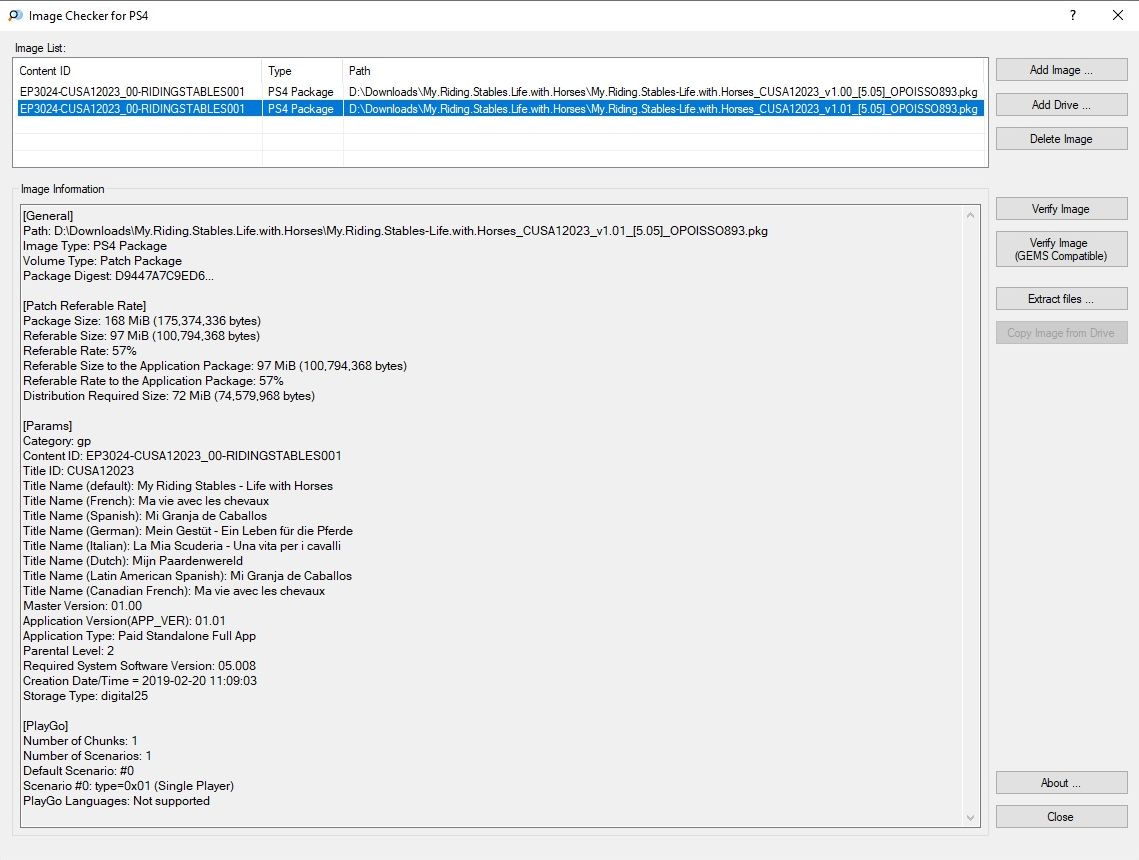Click the Distribution Required Size line
The height and width of the screenshot is (860, 1139).
click(x=169, y=396)
